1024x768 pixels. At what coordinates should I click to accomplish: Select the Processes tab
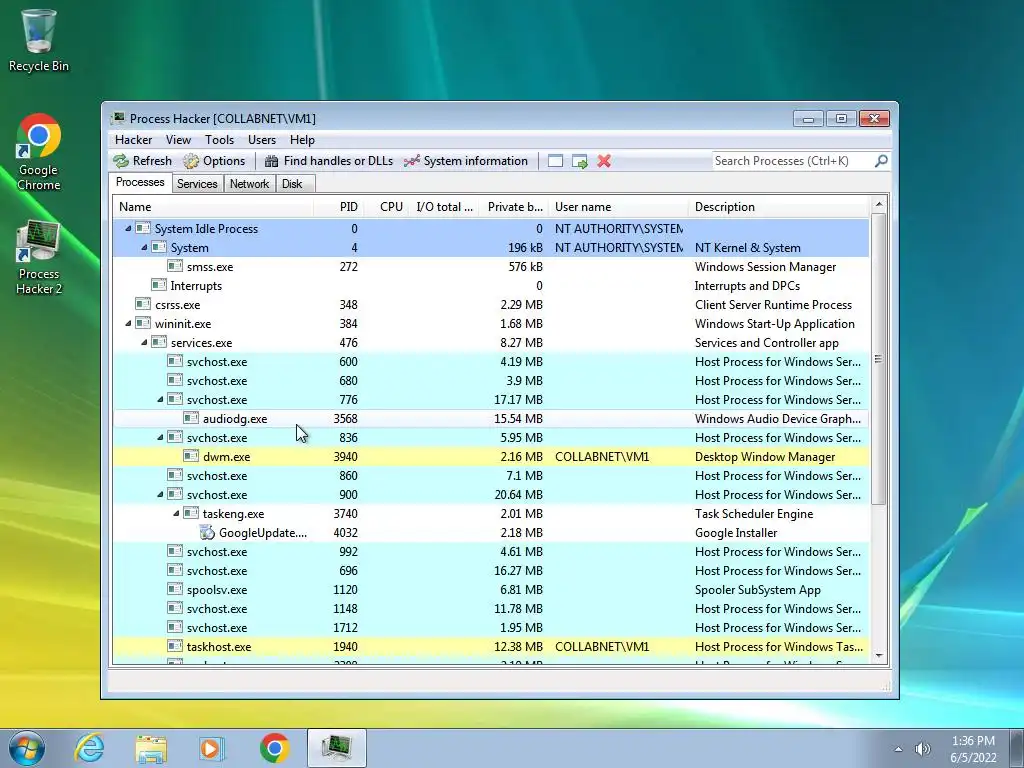(140, 182)
